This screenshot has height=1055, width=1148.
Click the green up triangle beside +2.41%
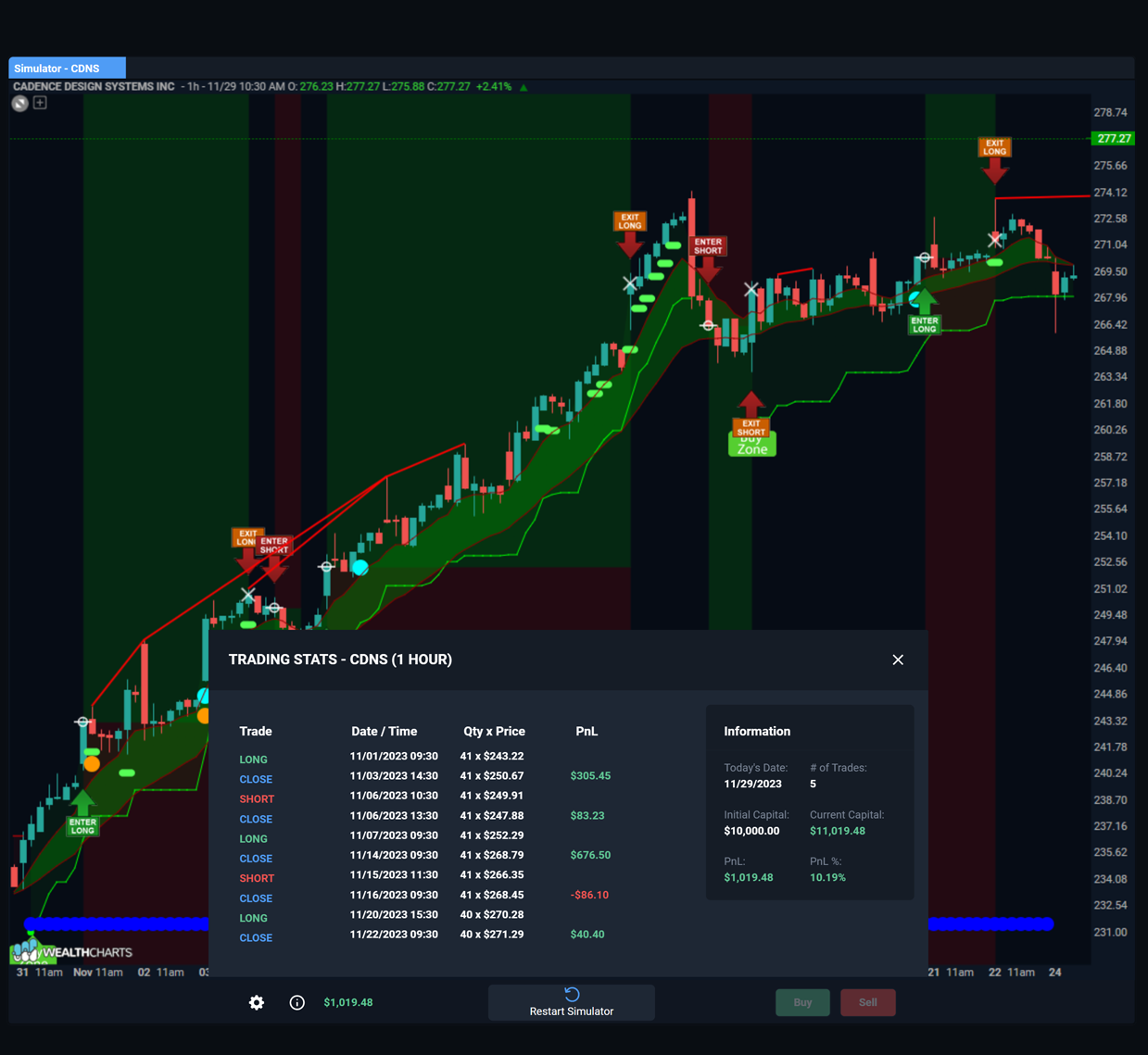click(x=524, y=87)
